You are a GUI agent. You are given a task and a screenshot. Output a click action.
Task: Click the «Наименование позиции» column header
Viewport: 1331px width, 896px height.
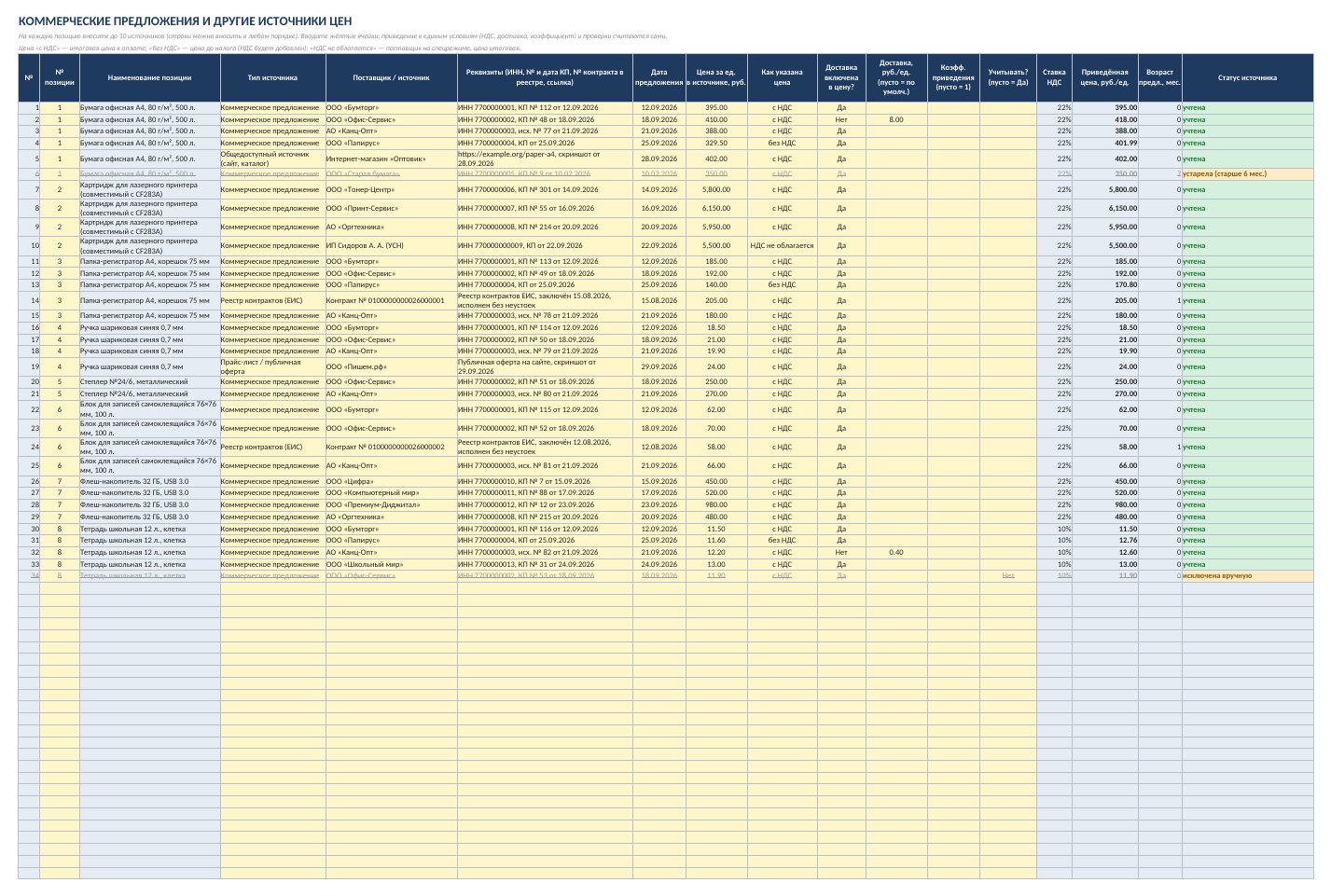point(149,78)
